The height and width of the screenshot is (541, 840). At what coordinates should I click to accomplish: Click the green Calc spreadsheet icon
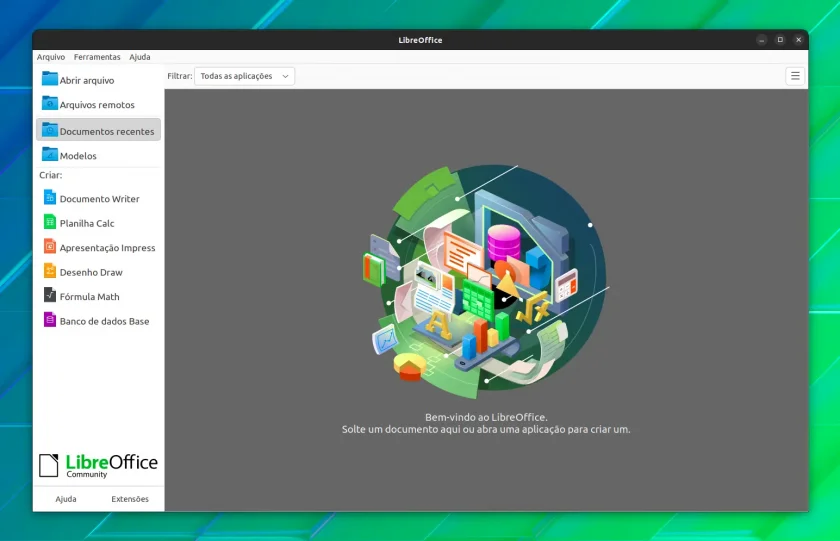click(50, 222)
